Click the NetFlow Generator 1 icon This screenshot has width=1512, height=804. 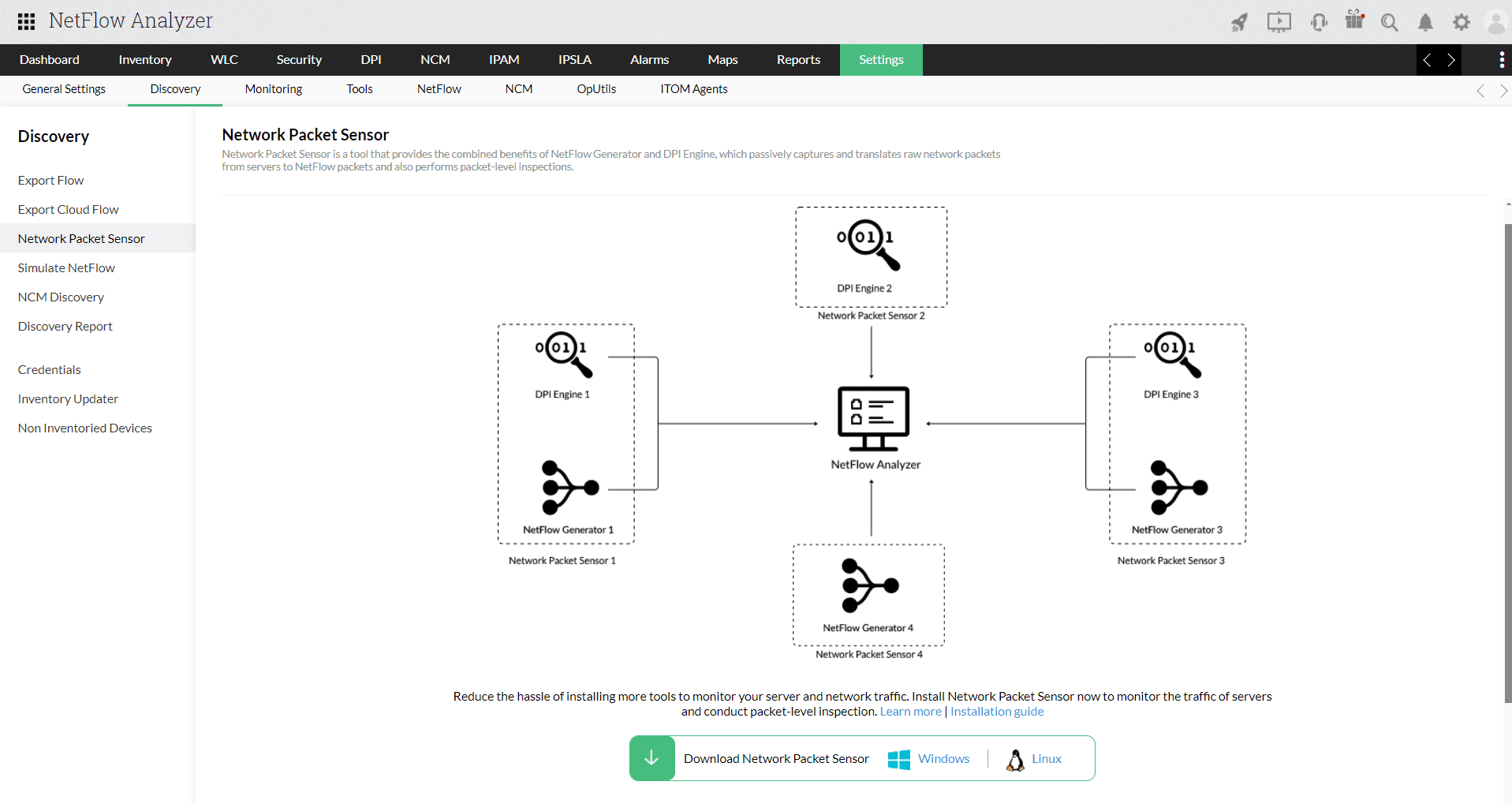click(x=570, y=488)
